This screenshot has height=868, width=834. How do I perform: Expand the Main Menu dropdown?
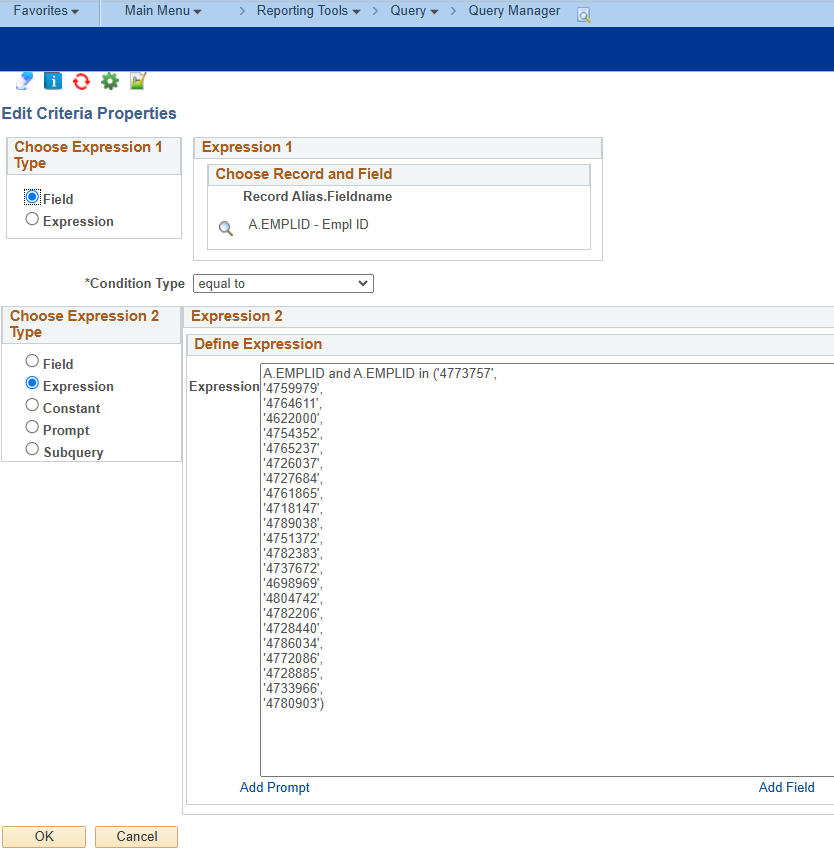pyautogui.click(x=162, y=12)
